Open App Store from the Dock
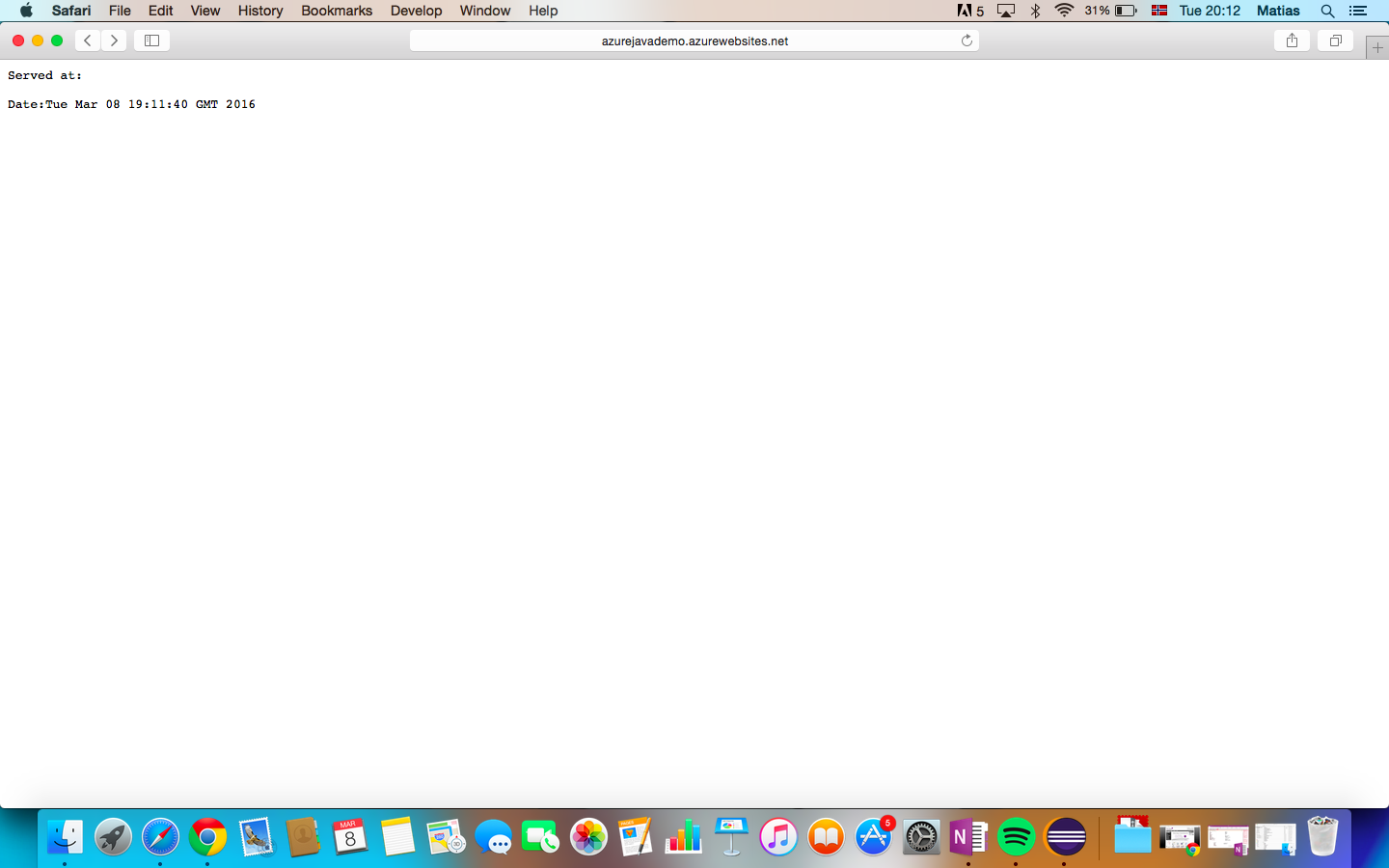This screenshot has height=868, width=1389. [874, 836]
